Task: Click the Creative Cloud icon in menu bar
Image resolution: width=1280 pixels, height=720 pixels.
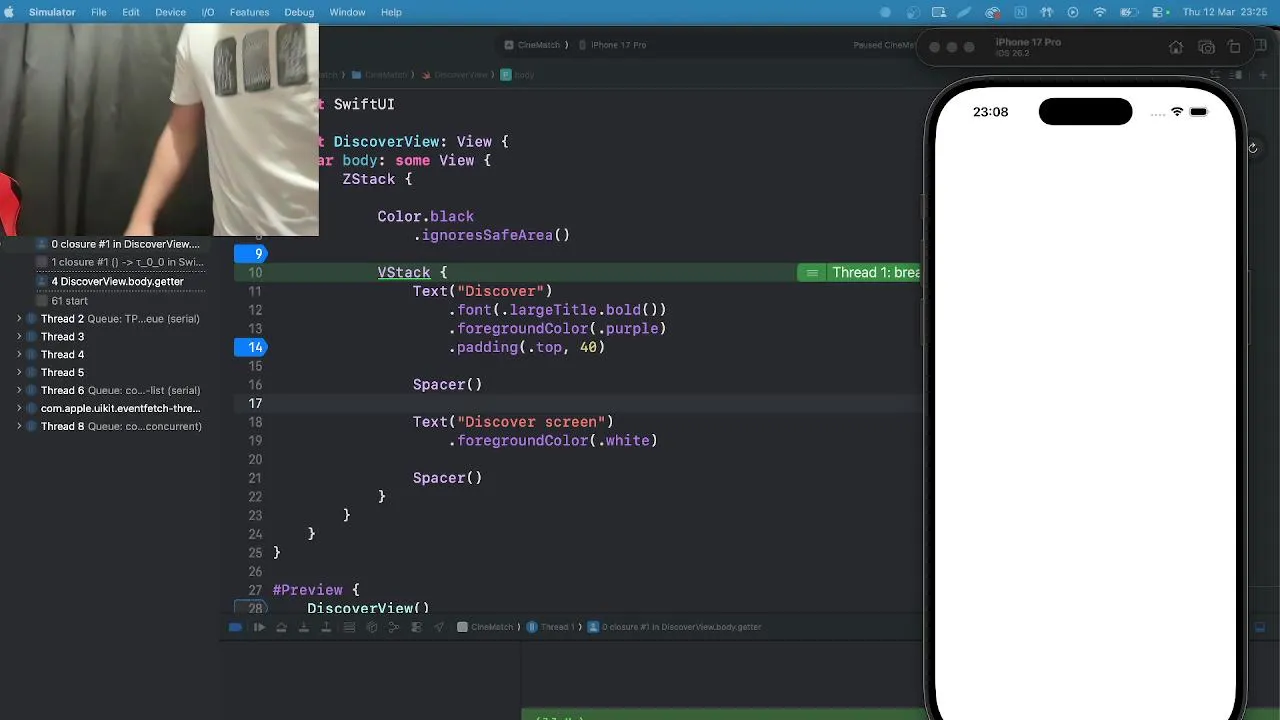Action: pos(992,12)
